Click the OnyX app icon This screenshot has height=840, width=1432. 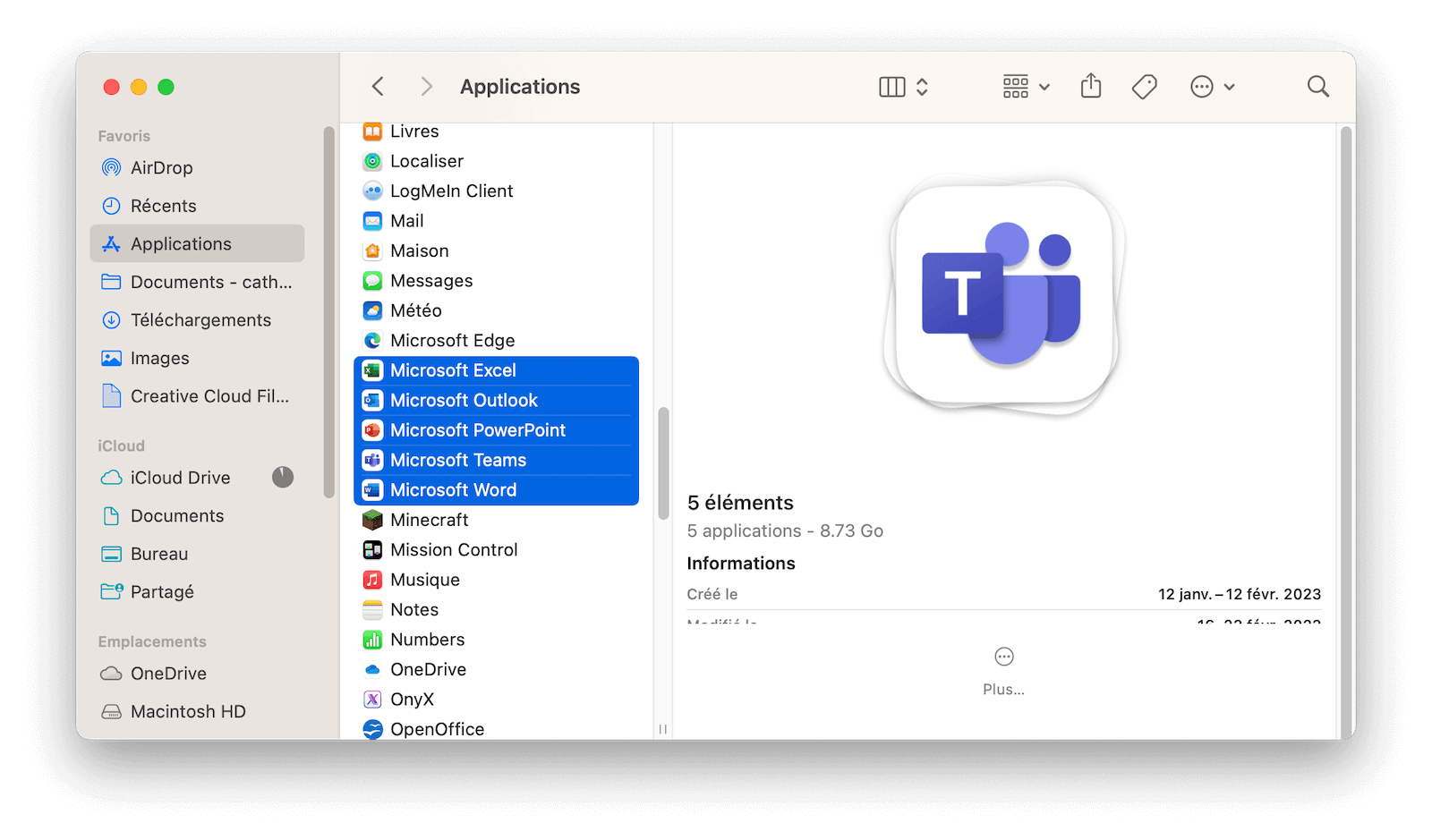pos(372,700)
